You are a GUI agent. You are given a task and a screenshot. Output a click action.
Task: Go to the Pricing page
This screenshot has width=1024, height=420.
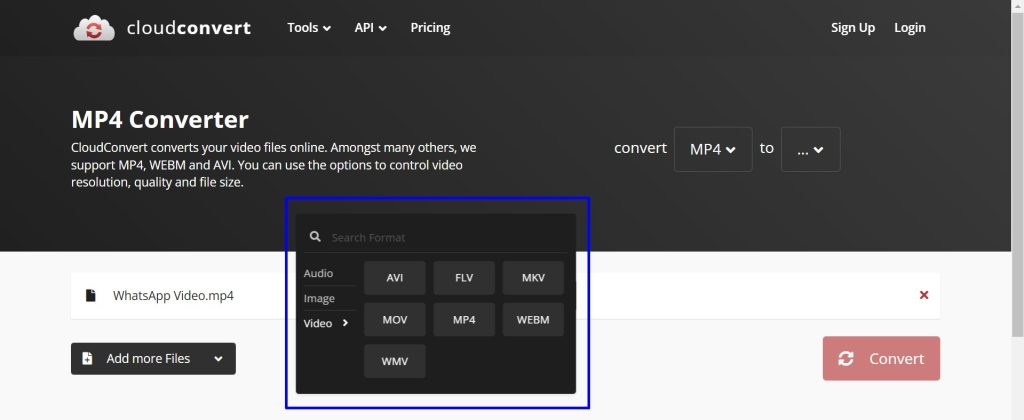coord(430,27)
